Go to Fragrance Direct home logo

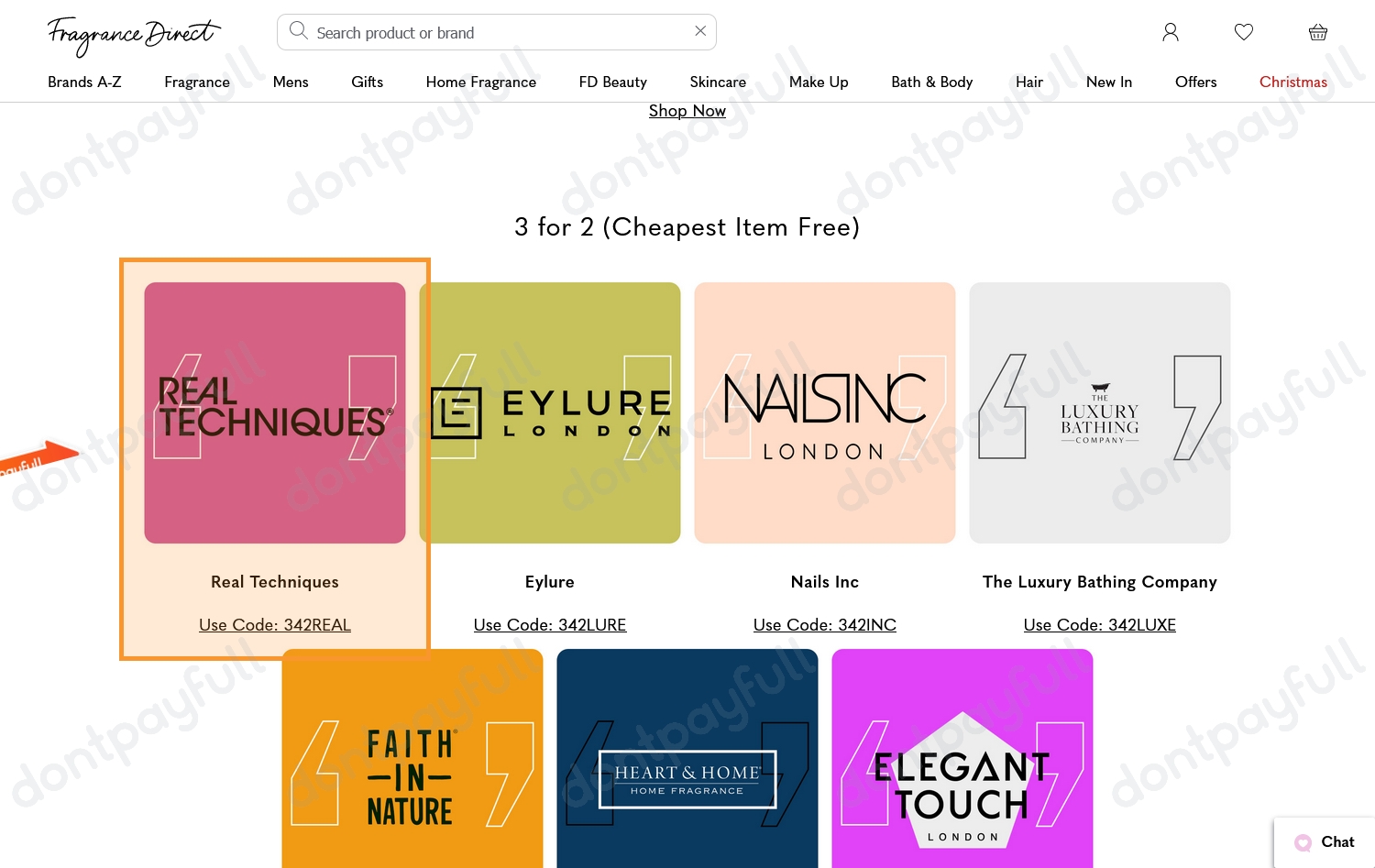(134, 36)
